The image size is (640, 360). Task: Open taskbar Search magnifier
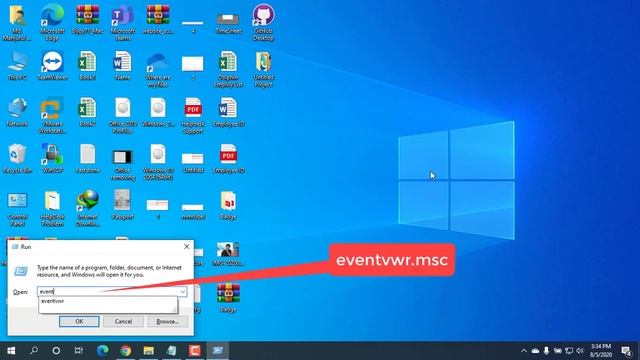coord(34,351)
